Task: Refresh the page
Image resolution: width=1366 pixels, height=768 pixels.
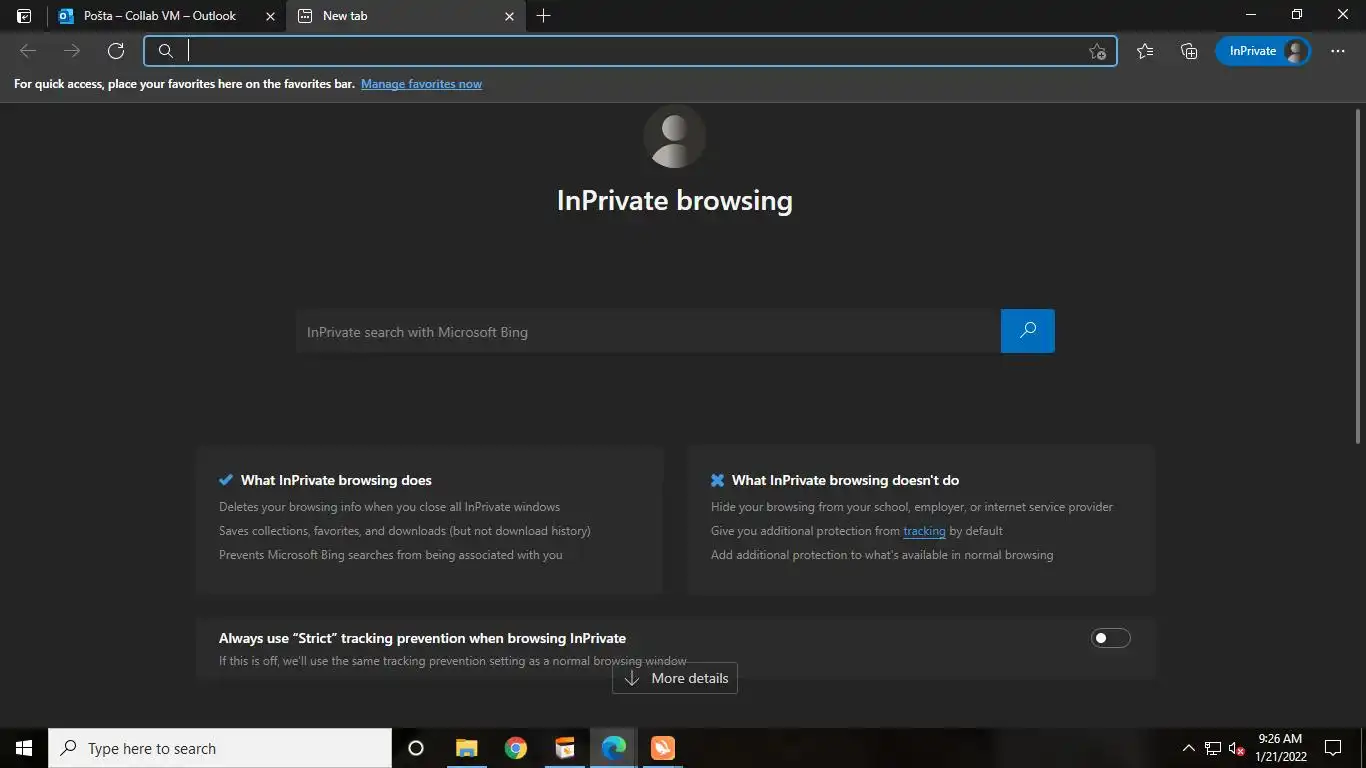Action: [116, 51]
